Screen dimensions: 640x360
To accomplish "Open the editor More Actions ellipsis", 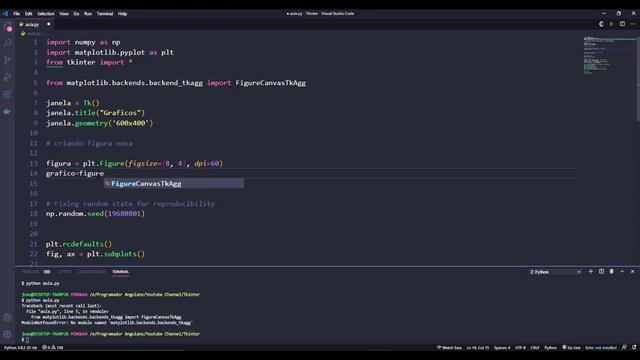I will coord(633,24).
